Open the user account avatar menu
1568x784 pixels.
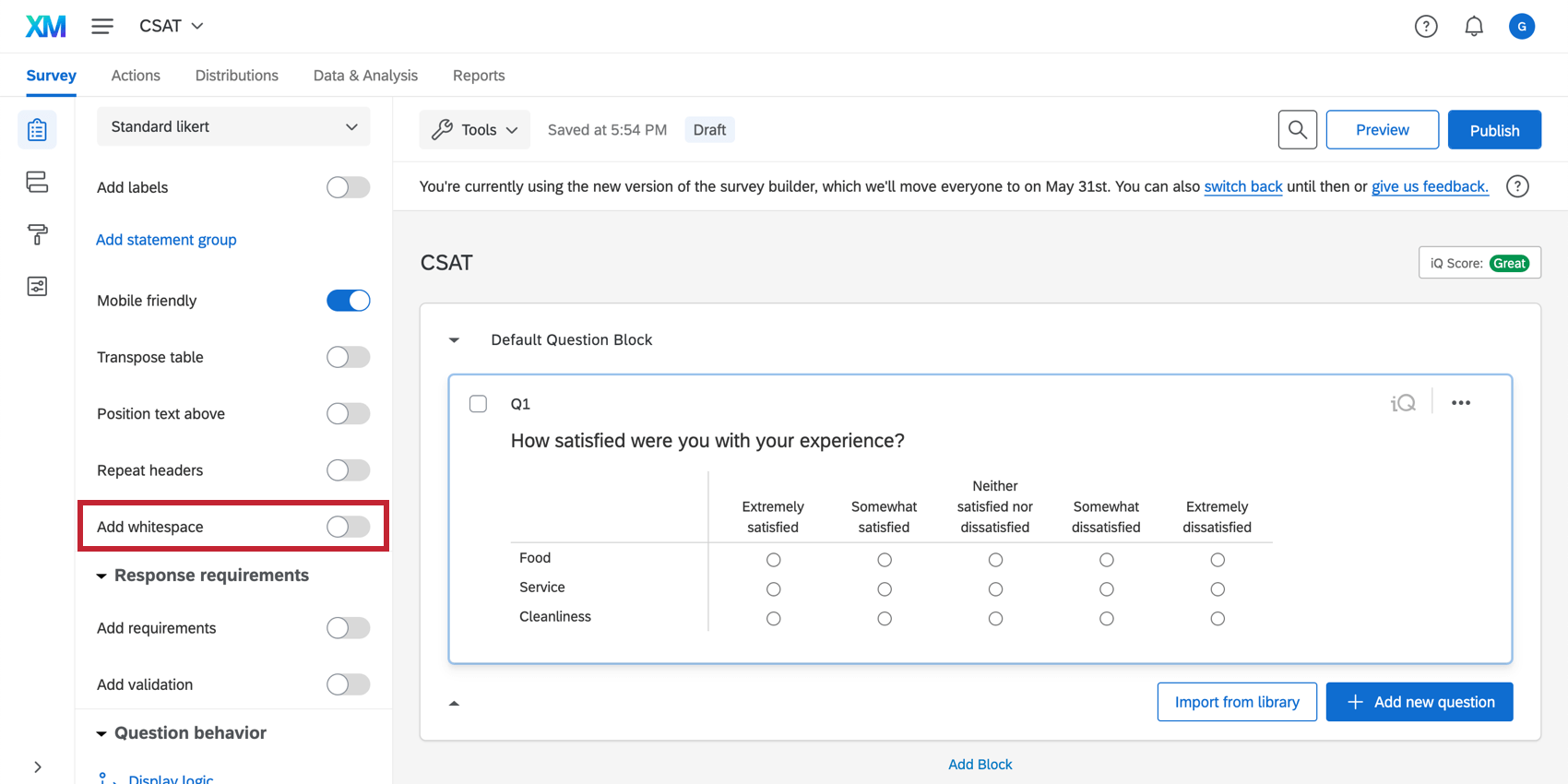1521,27
